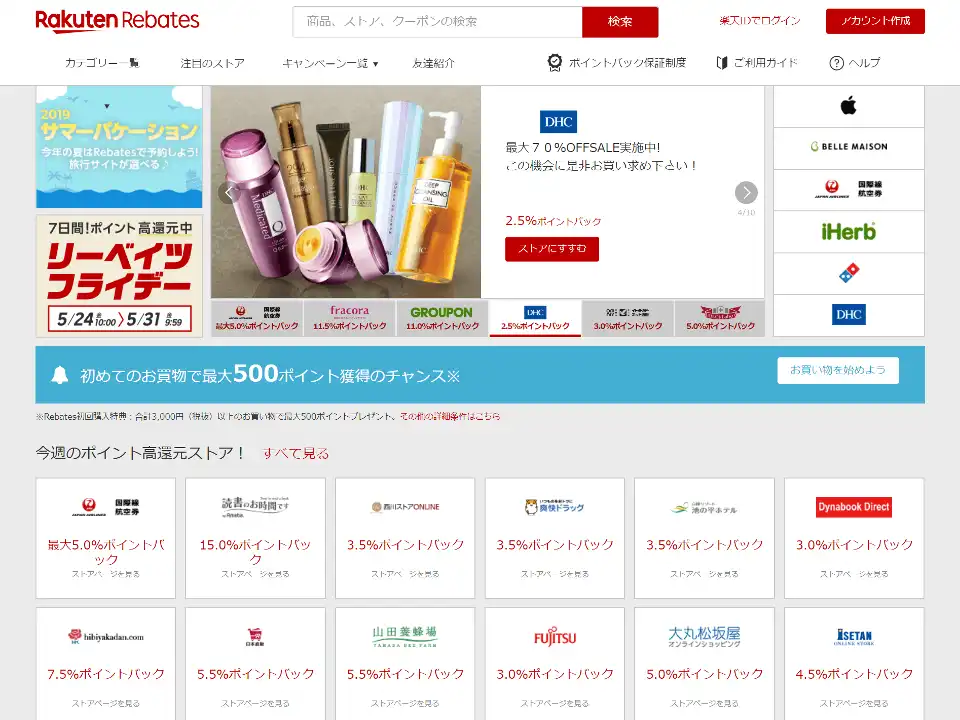Click the ポイントバック保証制度 badge icon
The width and height of the screenshot is (960, 720).
pos(555,62)
